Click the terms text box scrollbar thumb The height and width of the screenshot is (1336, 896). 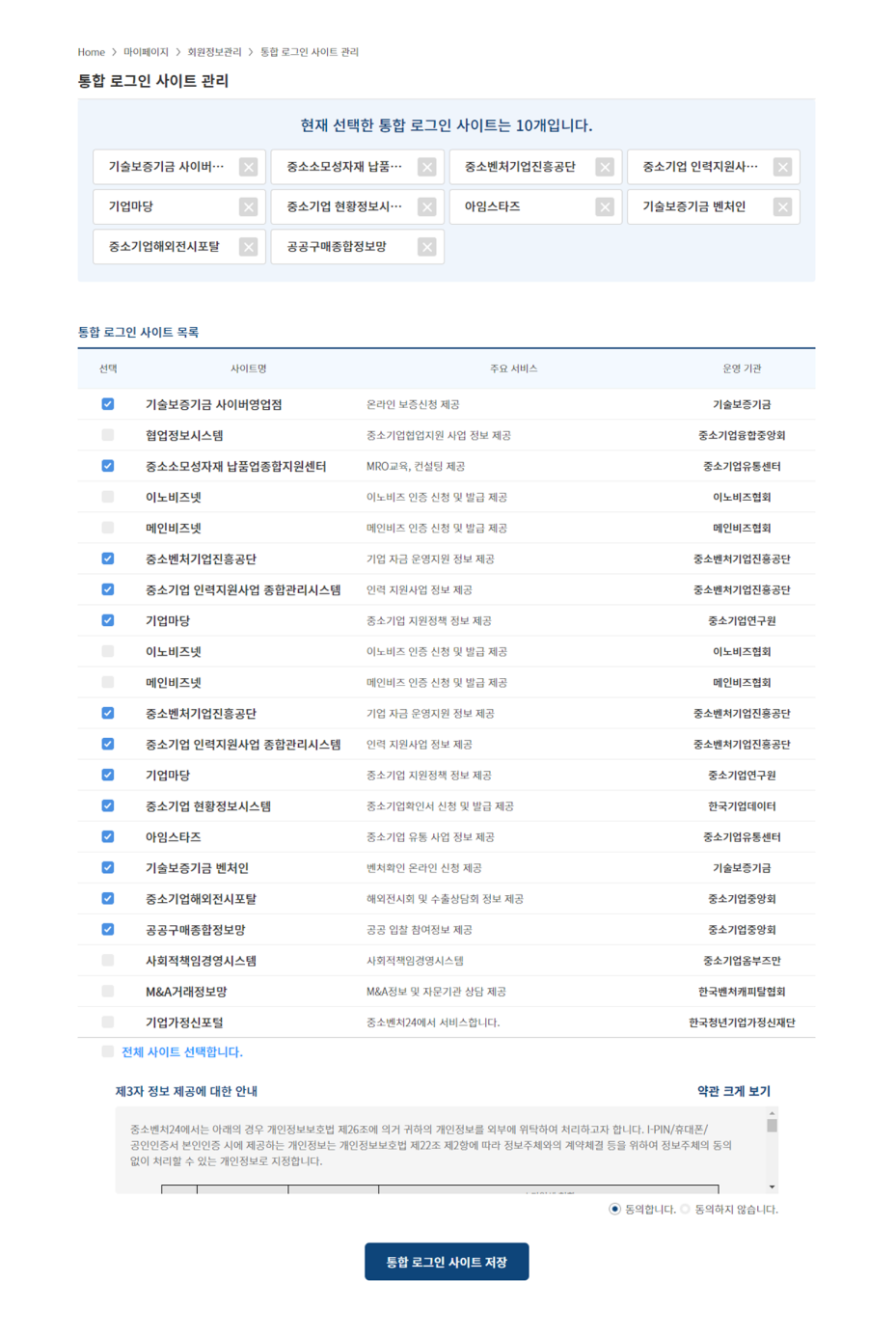(772, 1126)
